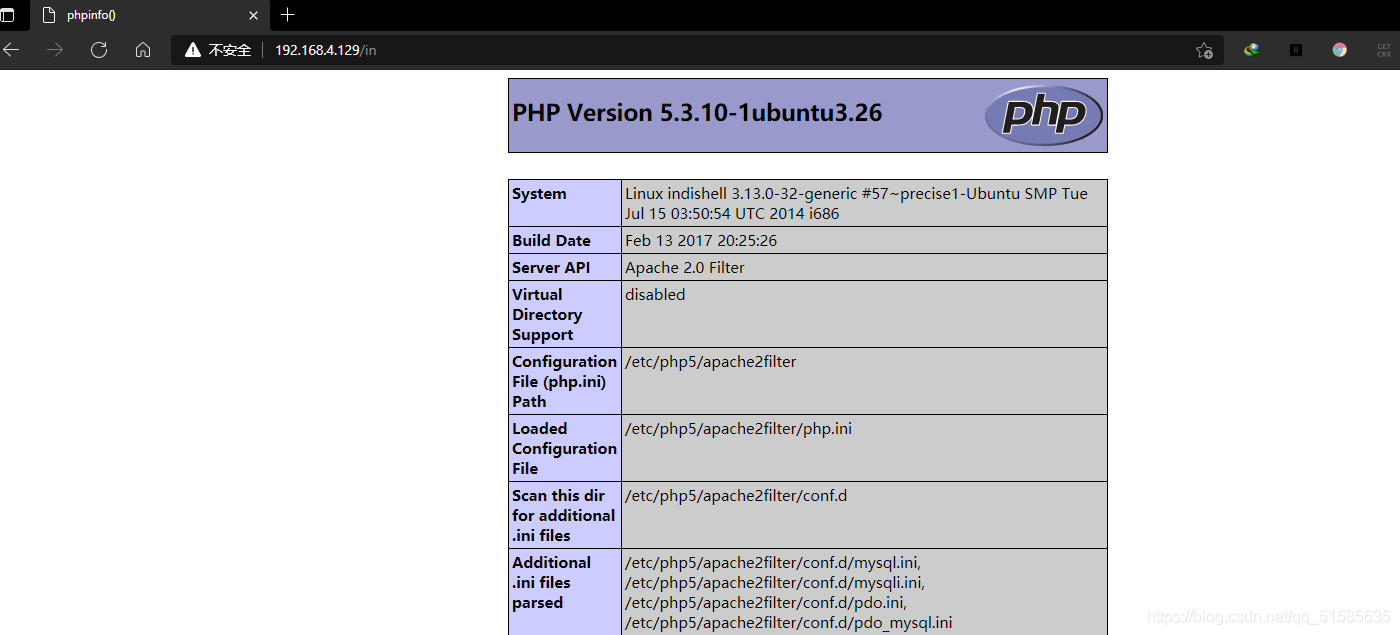The width and height of the screenshot is (1400, 635).
Task: Open the dark square extension icon
Action: point(1296,50)
